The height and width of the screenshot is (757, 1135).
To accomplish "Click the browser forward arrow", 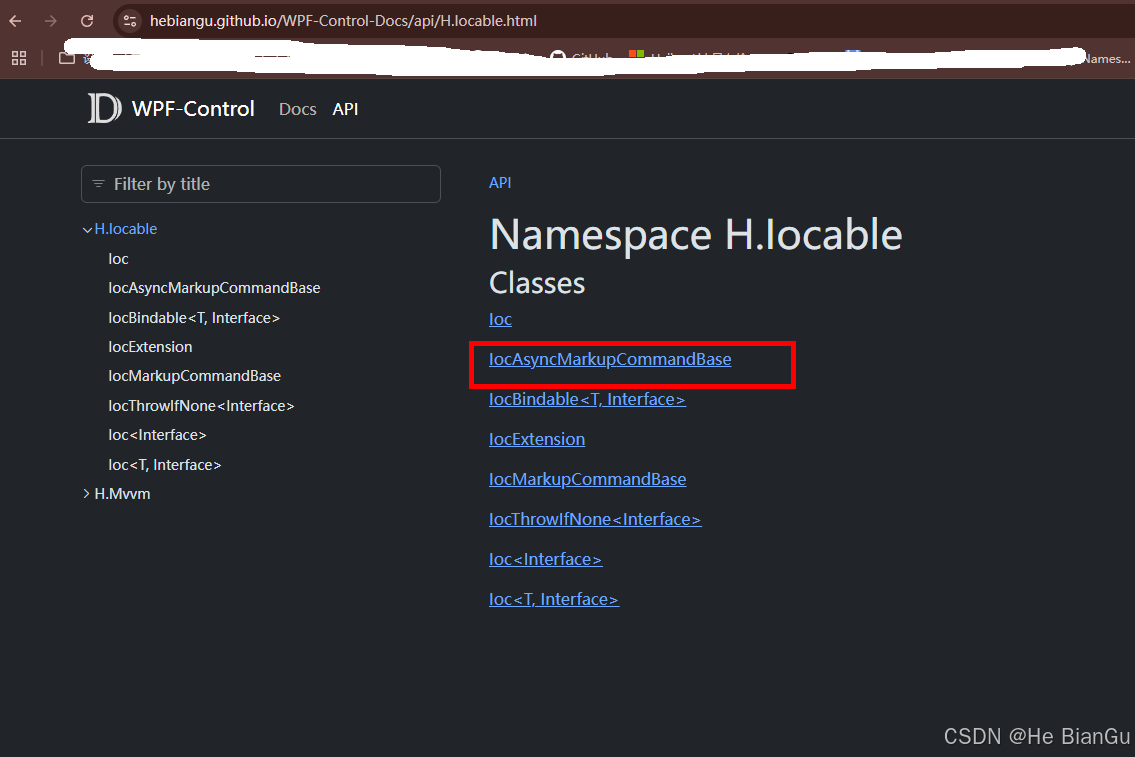I will [x=51, y=21].
